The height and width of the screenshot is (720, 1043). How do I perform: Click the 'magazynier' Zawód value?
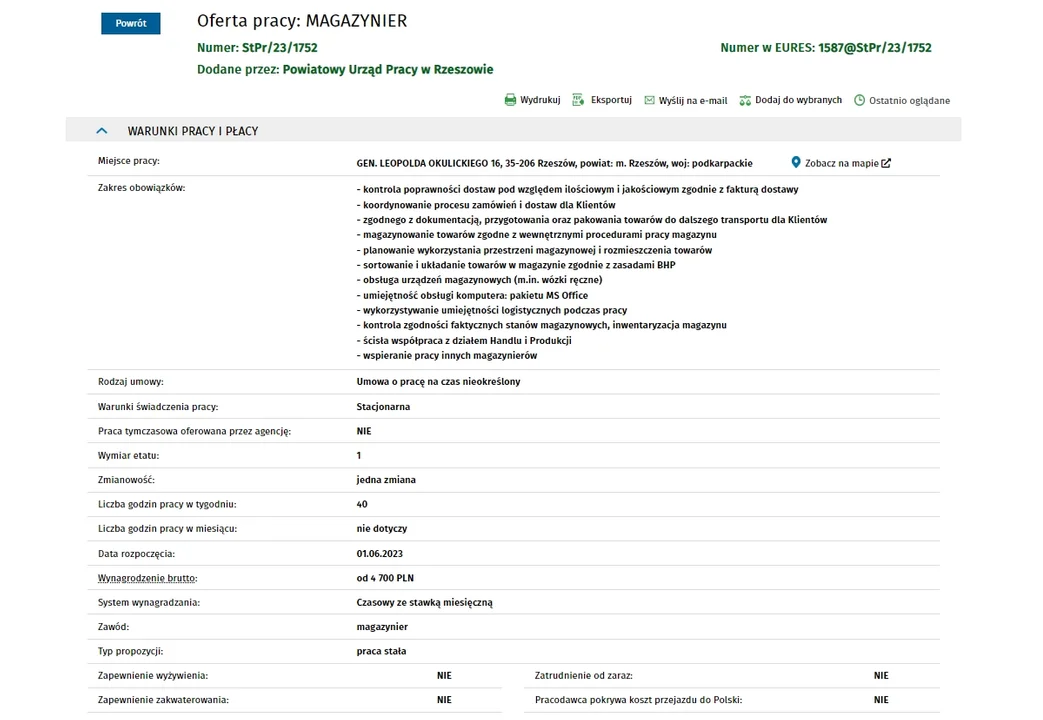(x=382, y=627)
